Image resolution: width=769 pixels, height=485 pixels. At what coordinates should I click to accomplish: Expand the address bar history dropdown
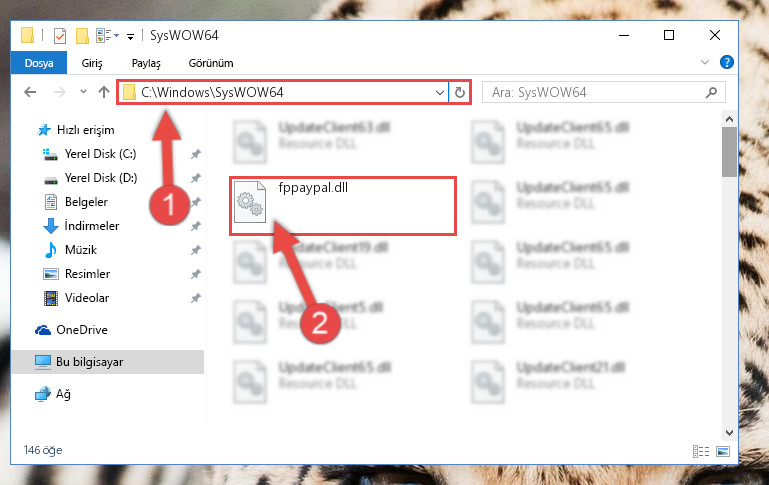(439, 92)
